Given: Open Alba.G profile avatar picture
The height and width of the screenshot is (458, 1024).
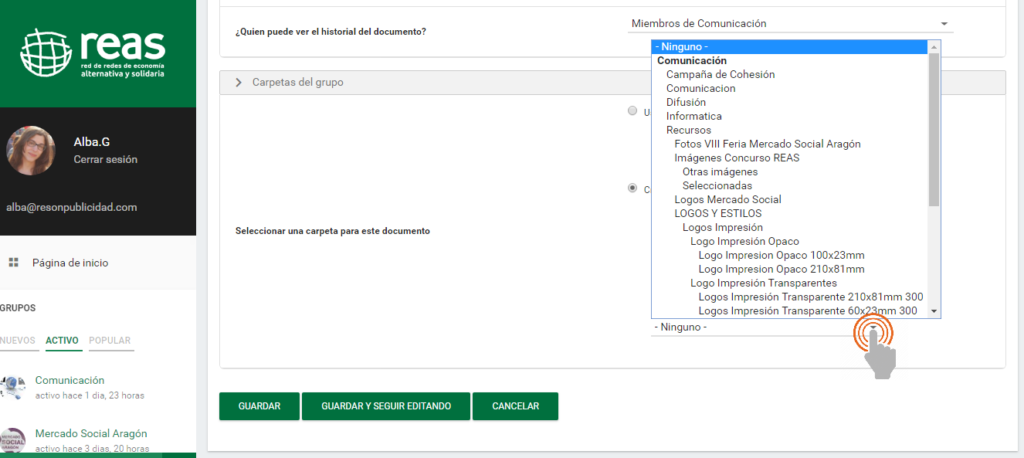Looking at the screenshot, I should pyautogui.click(x=31, y=150).
